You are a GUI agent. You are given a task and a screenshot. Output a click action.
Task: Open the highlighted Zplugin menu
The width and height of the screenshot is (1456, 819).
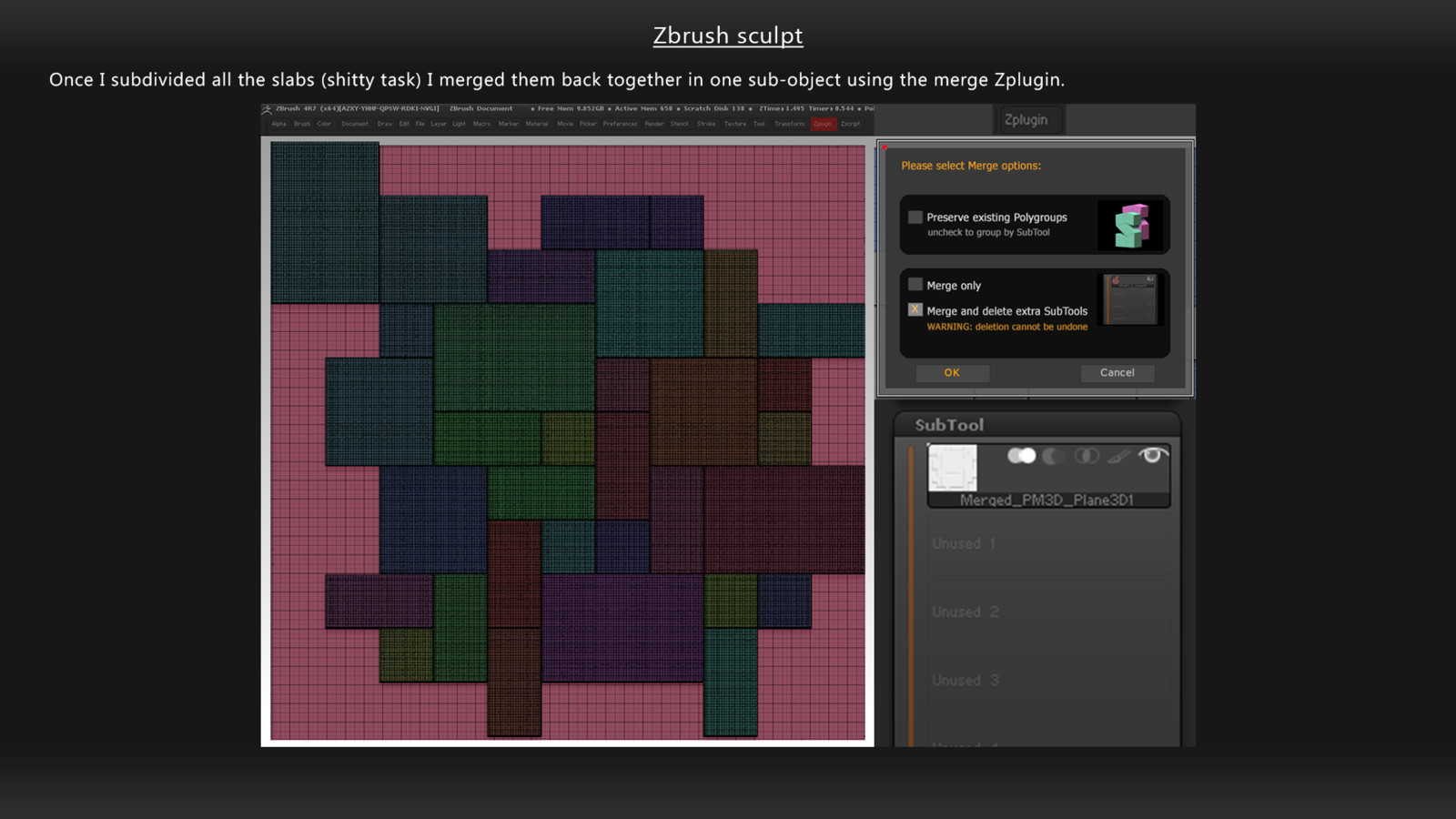coord(823,124)
